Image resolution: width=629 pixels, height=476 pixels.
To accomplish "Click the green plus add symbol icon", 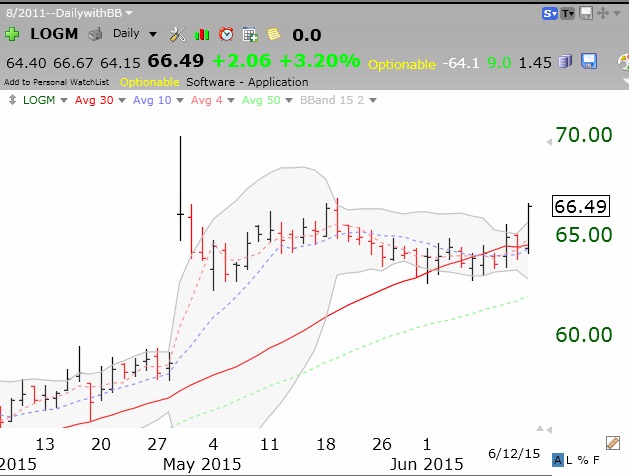I will (x=12, y=33).
